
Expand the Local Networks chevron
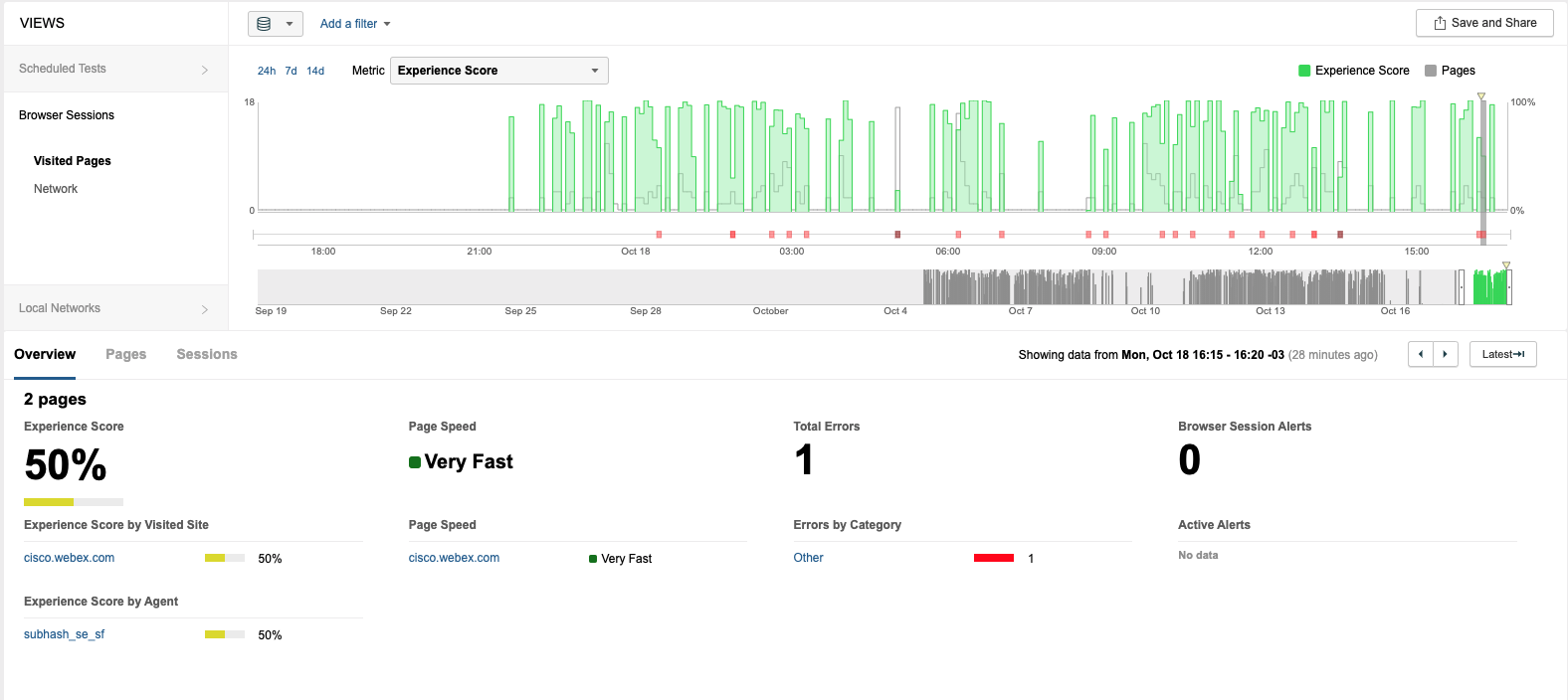205,309
